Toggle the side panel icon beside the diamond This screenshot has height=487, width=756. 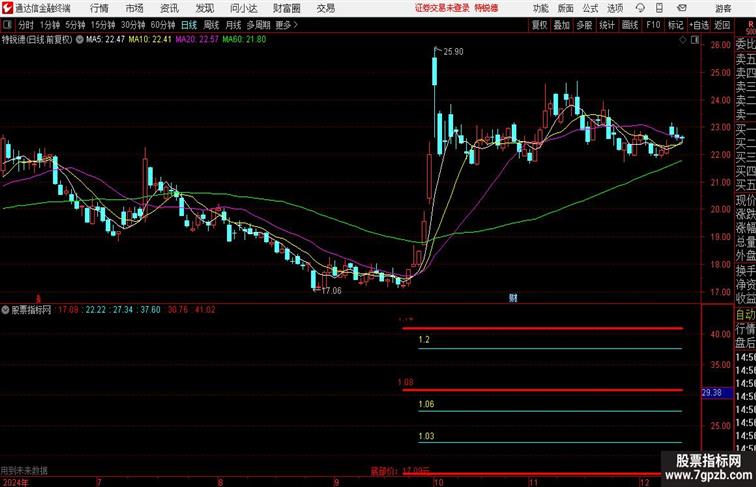coord(695,40)
